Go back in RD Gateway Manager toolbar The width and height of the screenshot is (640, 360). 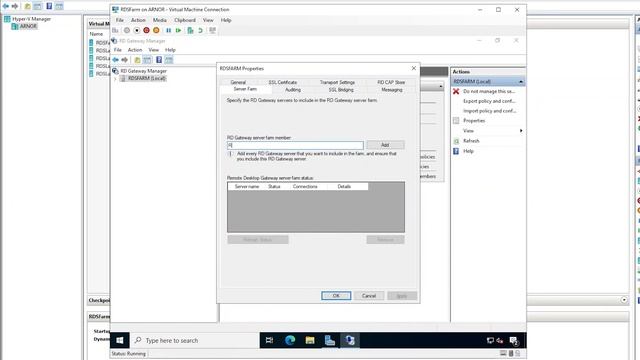[116, 60]
